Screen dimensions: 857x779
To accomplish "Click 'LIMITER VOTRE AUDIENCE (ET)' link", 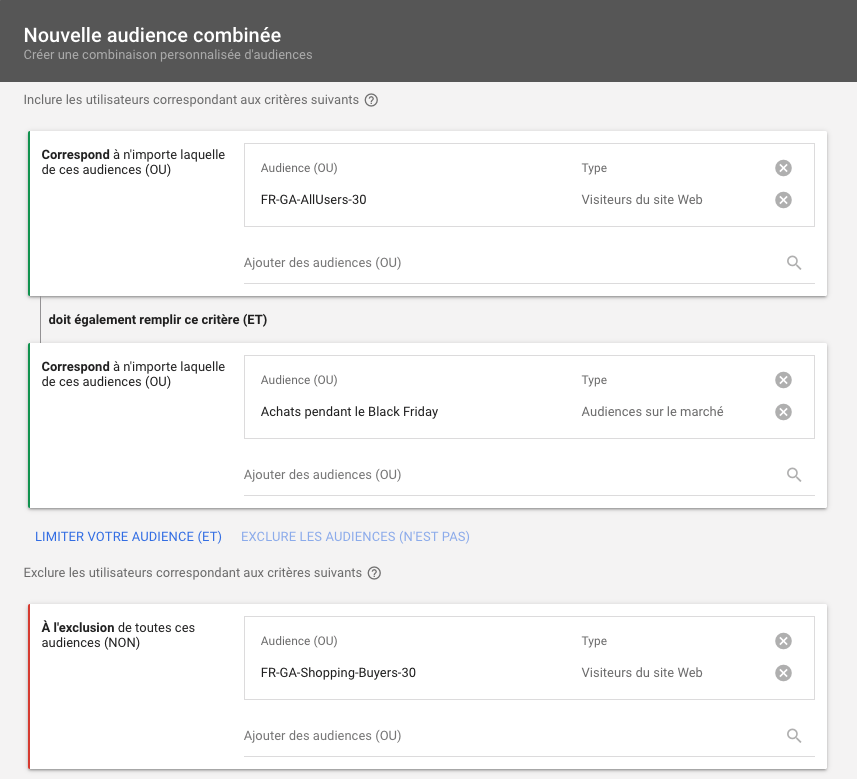I will tap(128, 537).
